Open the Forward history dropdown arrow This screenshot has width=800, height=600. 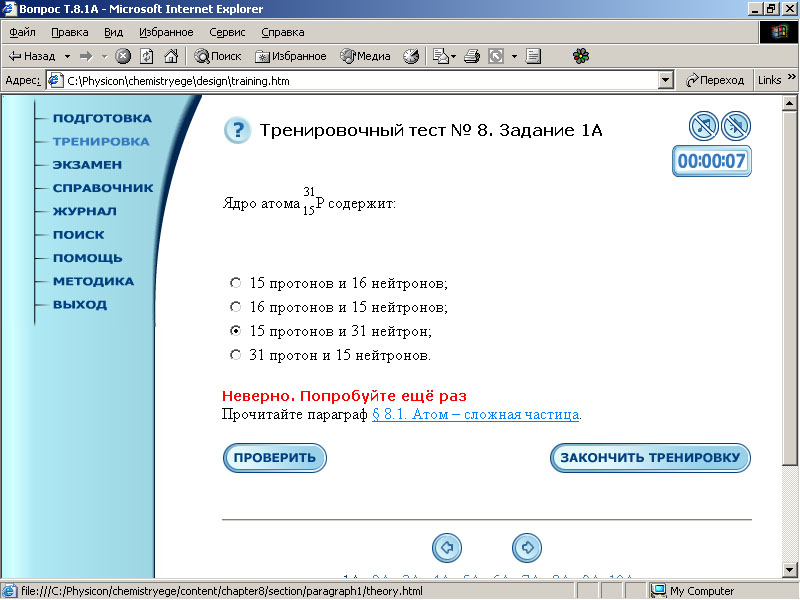pyautogui.click(x=104, y=56)
